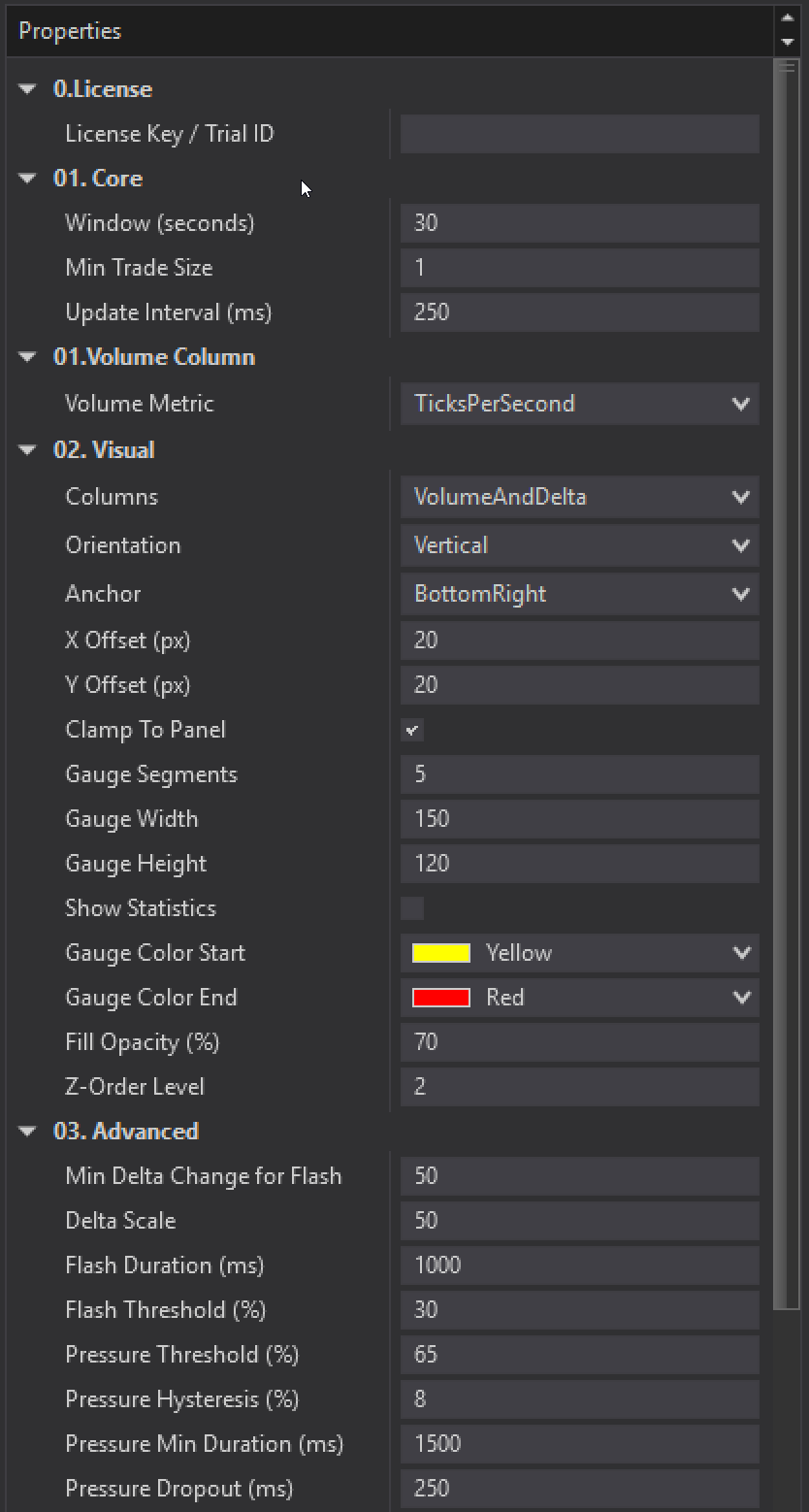Click the Update Interval (ms) field

[x=579, y=312]
